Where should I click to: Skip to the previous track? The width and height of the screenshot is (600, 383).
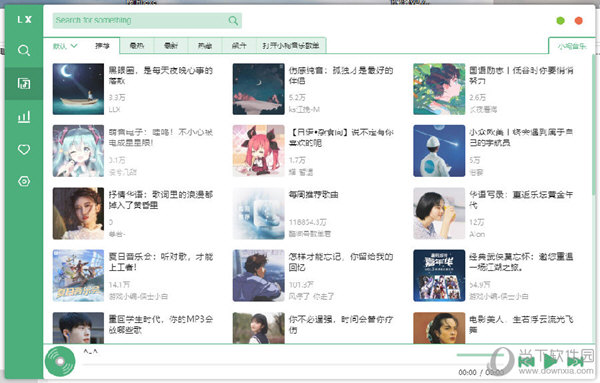coord(527,362)
